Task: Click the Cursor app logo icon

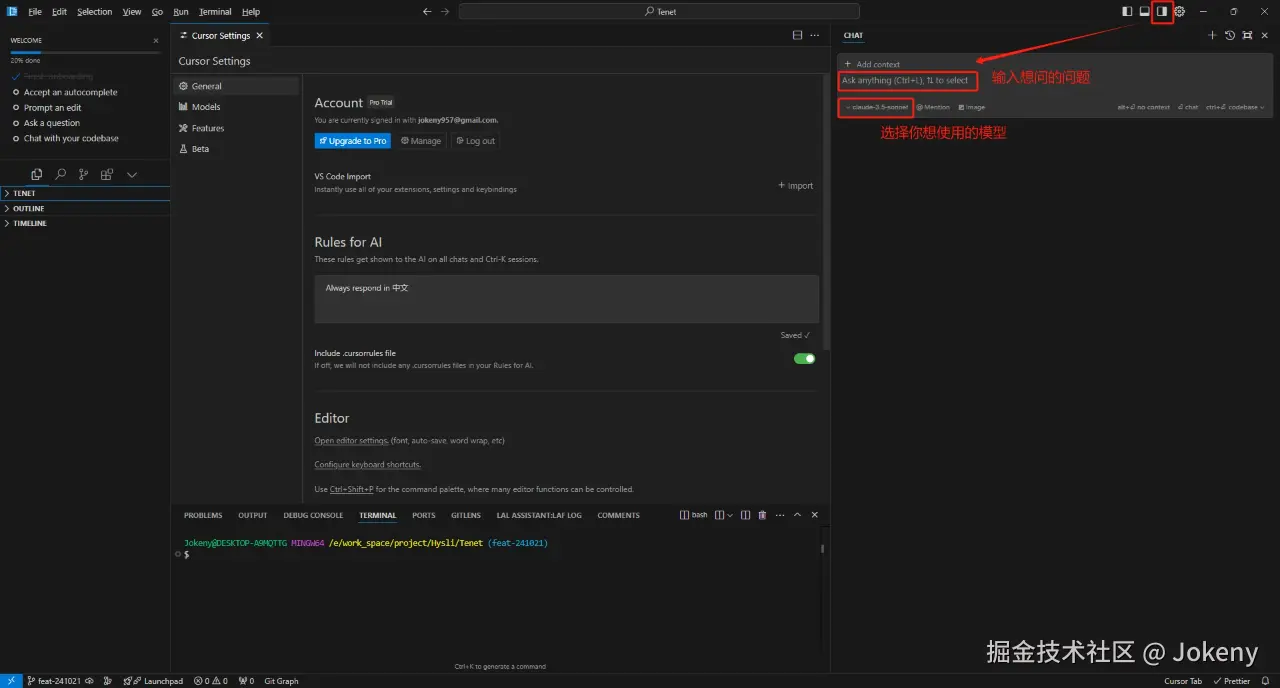Action: (12, 11)
